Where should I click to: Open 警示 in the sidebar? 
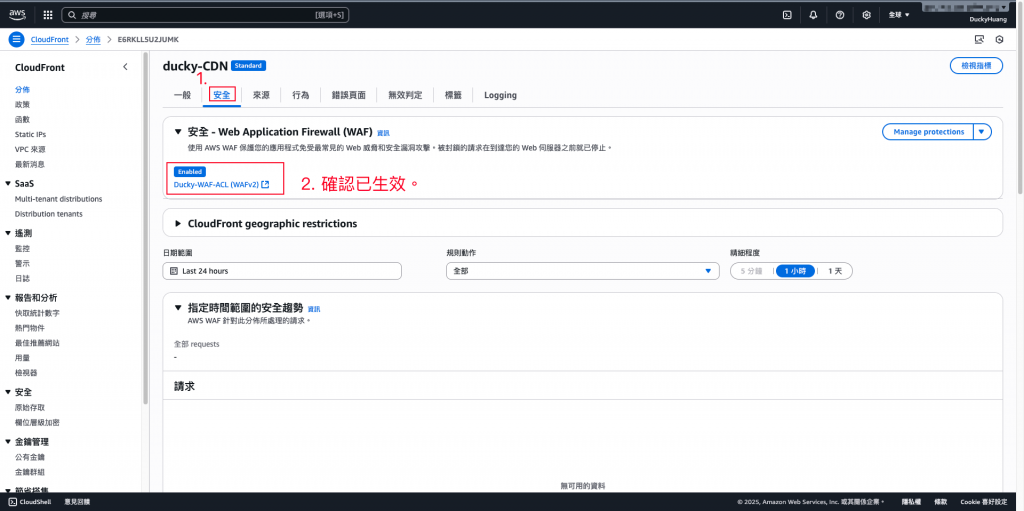pyautogui.click(x=22, y=263)
